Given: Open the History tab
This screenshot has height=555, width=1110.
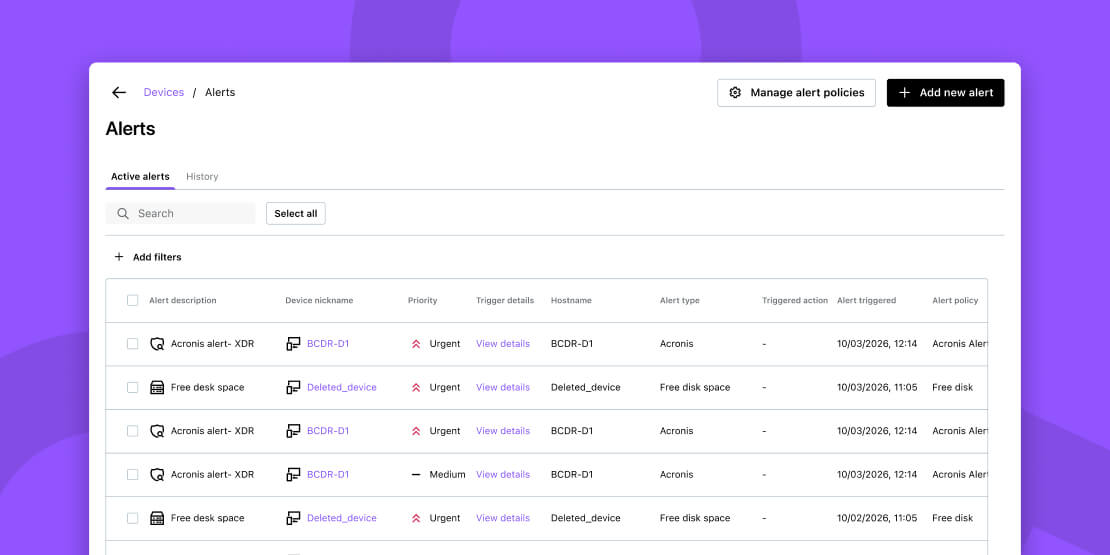Looking at the screenshot, I should coord(202,177).
